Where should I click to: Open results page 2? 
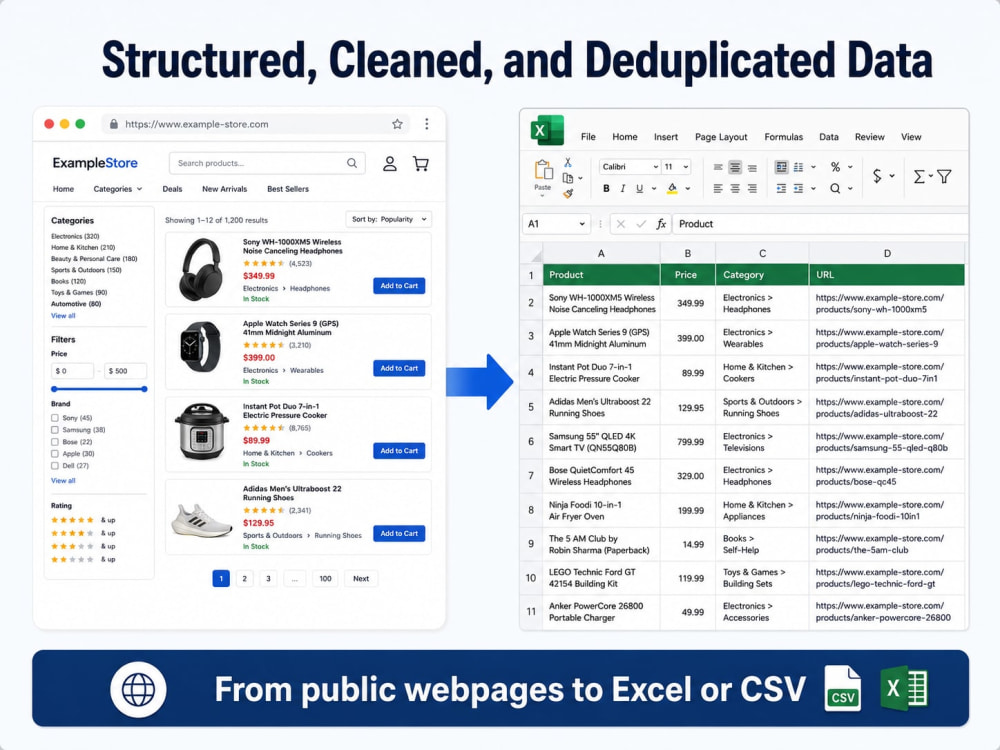pos(244,578)
